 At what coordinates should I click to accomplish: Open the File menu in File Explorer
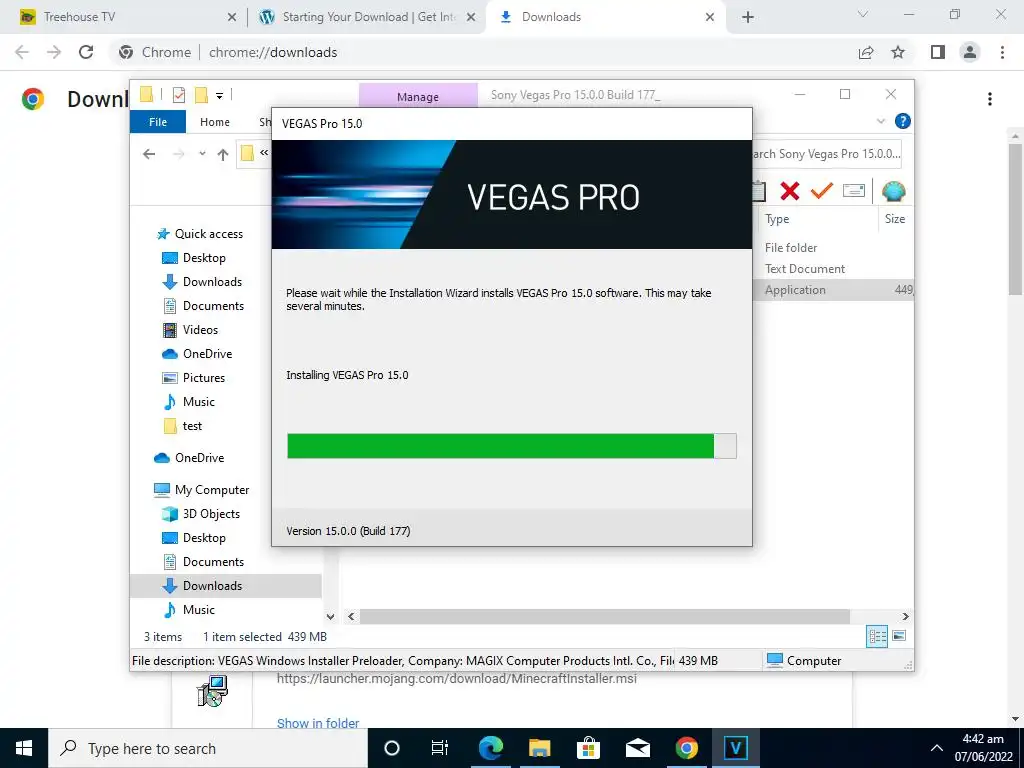(158, 122)
